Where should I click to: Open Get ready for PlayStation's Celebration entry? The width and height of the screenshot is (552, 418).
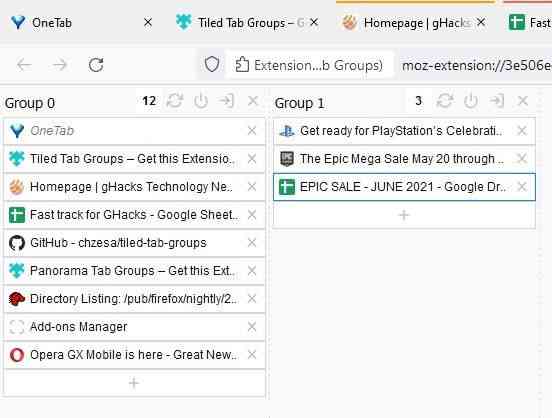tap(404, 131)
